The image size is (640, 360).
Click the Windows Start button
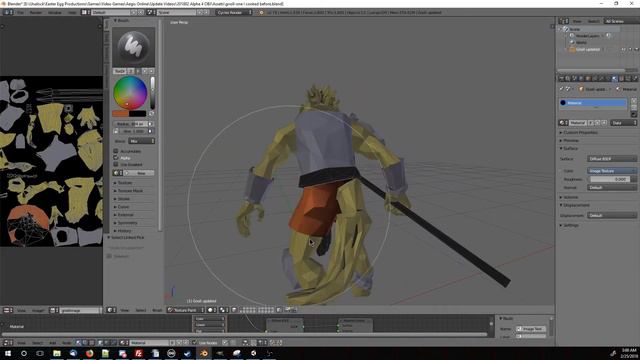pos(8,353)
